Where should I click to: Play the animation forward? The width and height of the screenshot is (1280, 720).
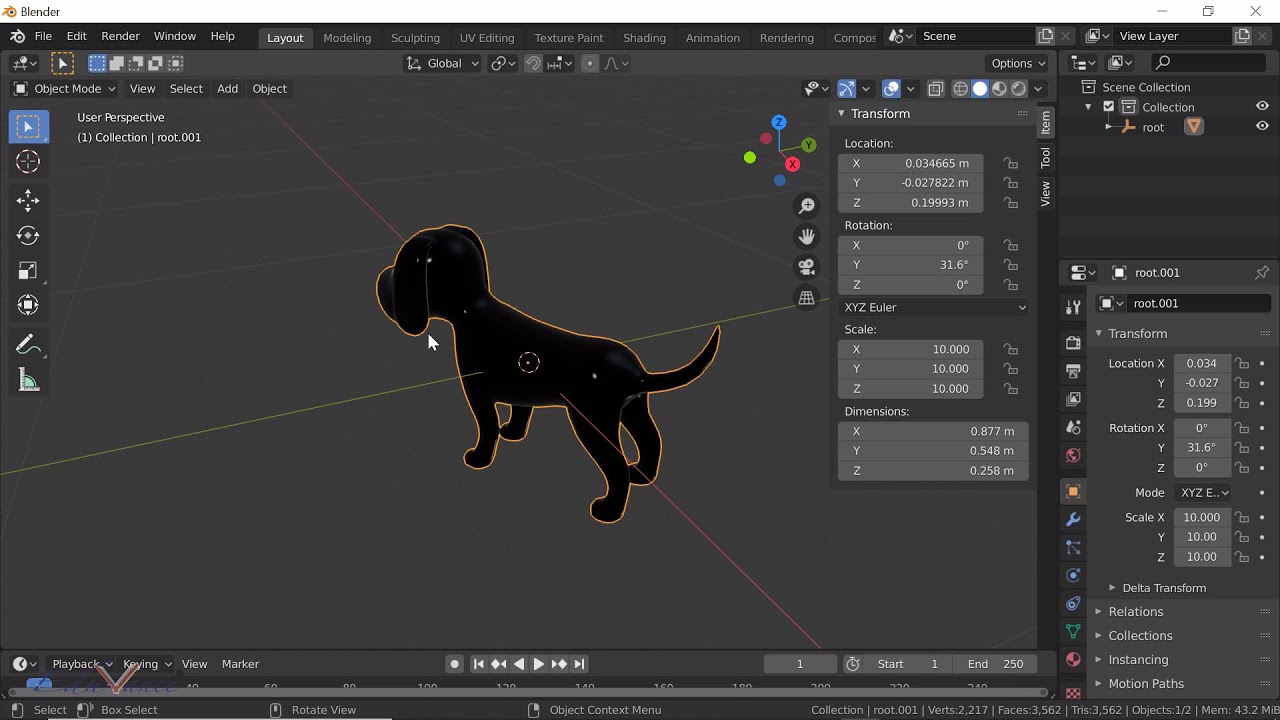(539, 664)
